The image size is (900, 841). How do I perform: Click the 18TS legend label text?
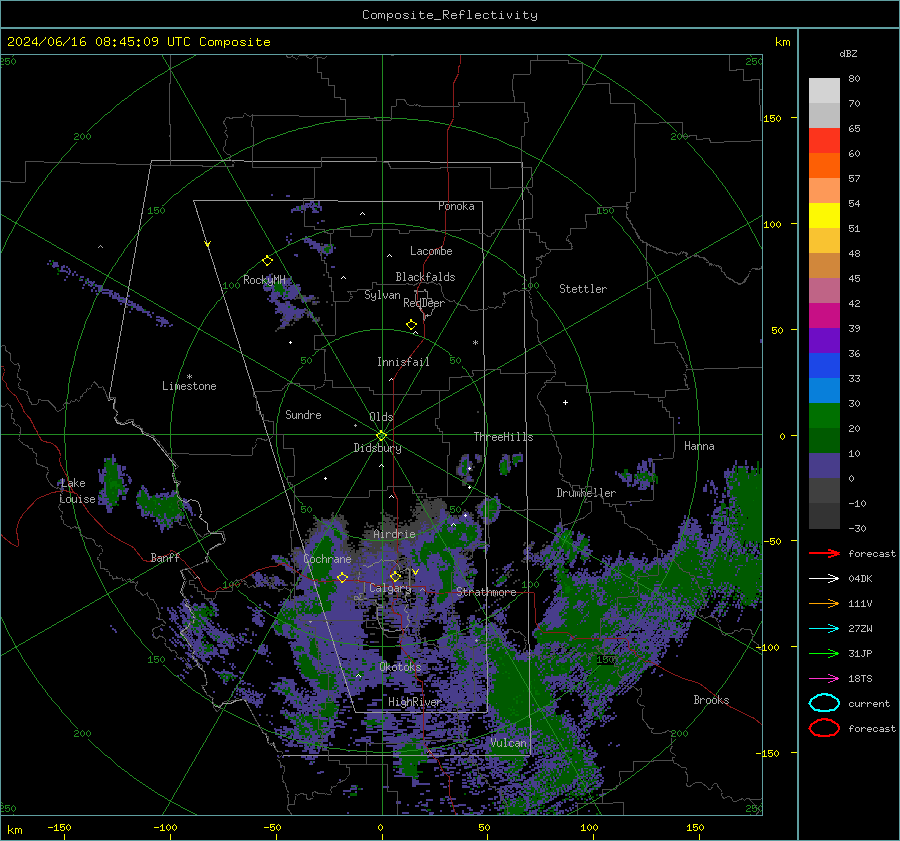coord(860,679)
